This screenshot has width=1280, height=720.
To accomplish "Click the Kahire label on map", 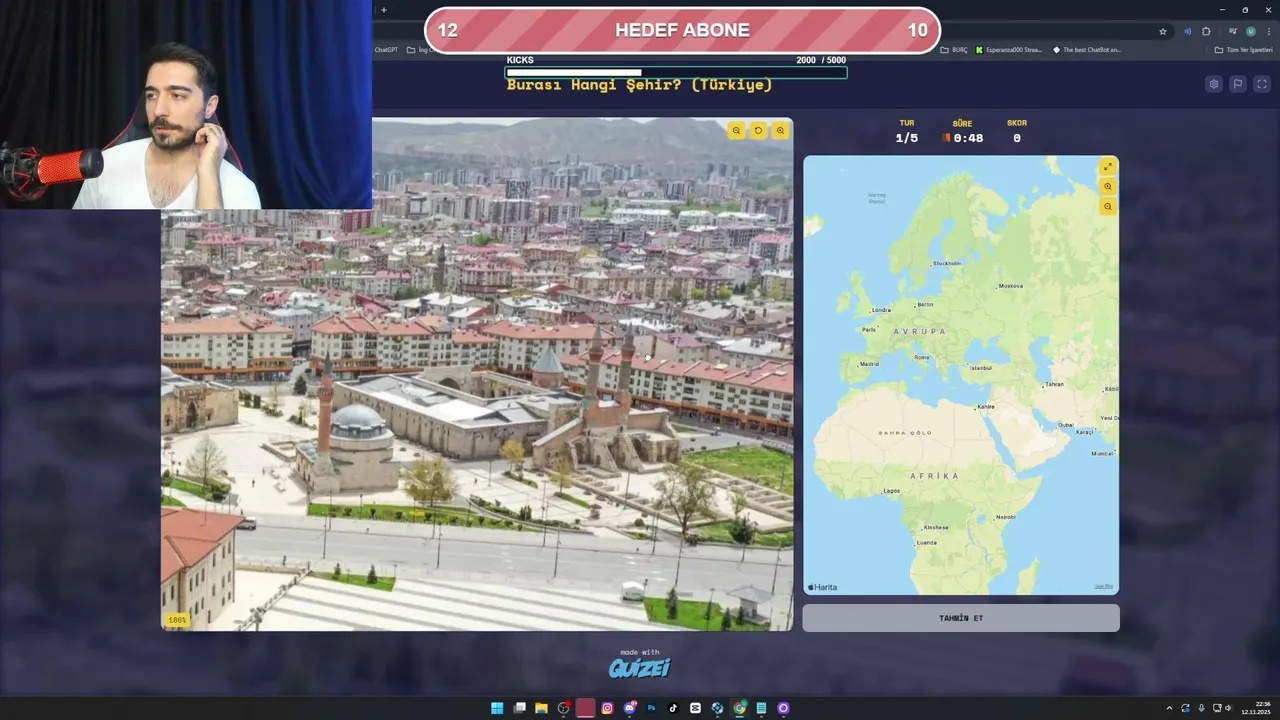I will pos(986,407).
